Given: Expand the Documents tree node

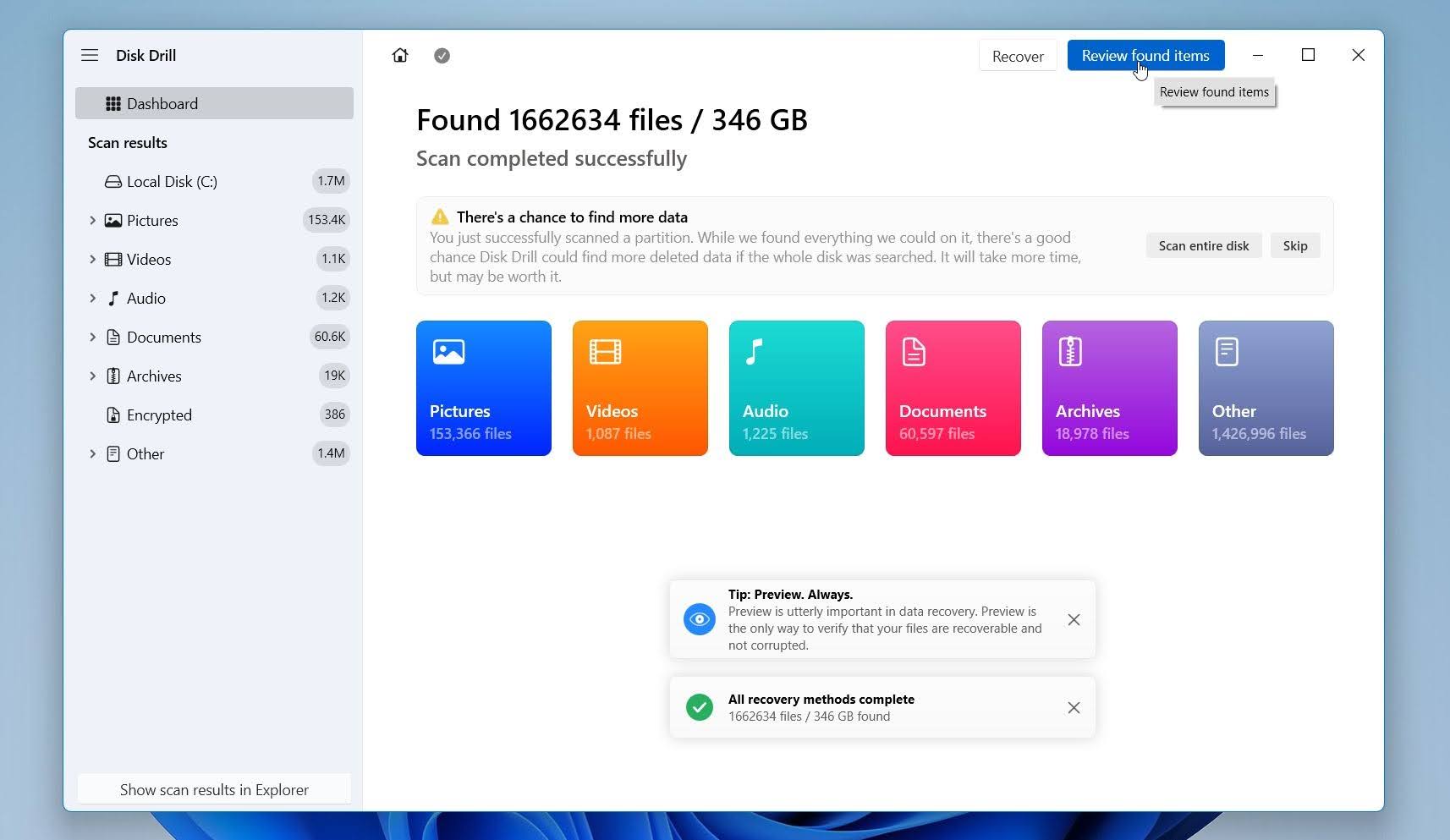Looking at the screenshot, I should pyautogui.click(x=92, y=338).
